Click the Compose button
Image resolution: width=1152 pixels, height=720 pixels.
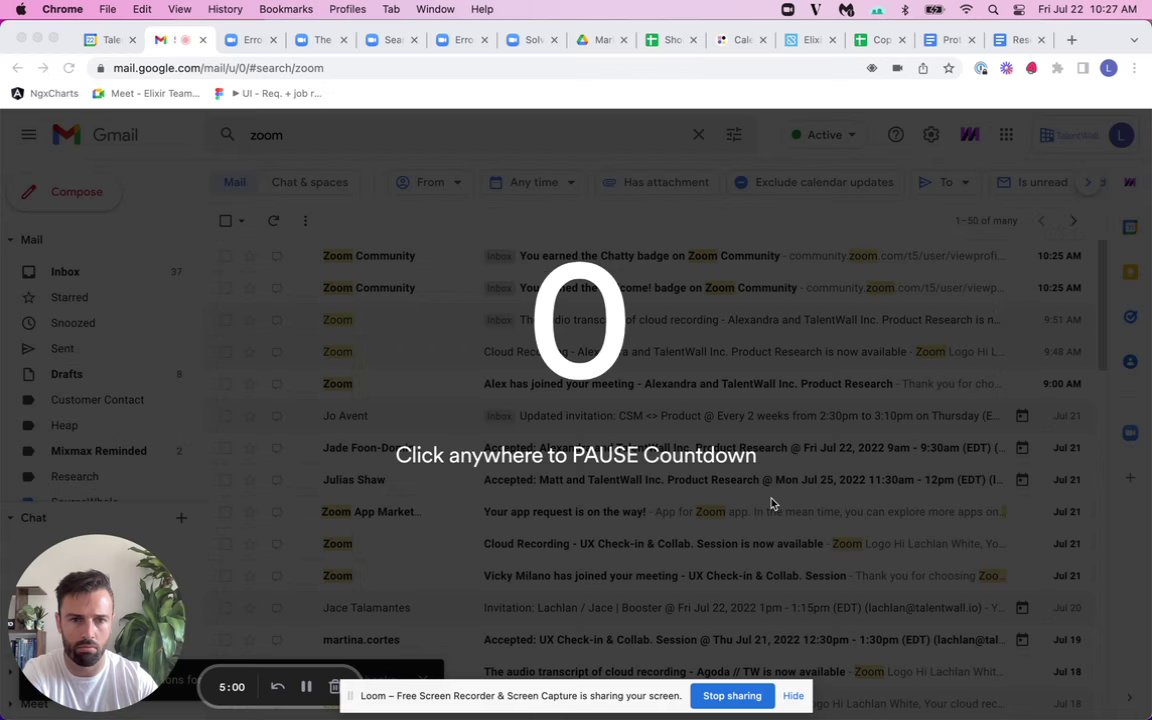(64, 192)
